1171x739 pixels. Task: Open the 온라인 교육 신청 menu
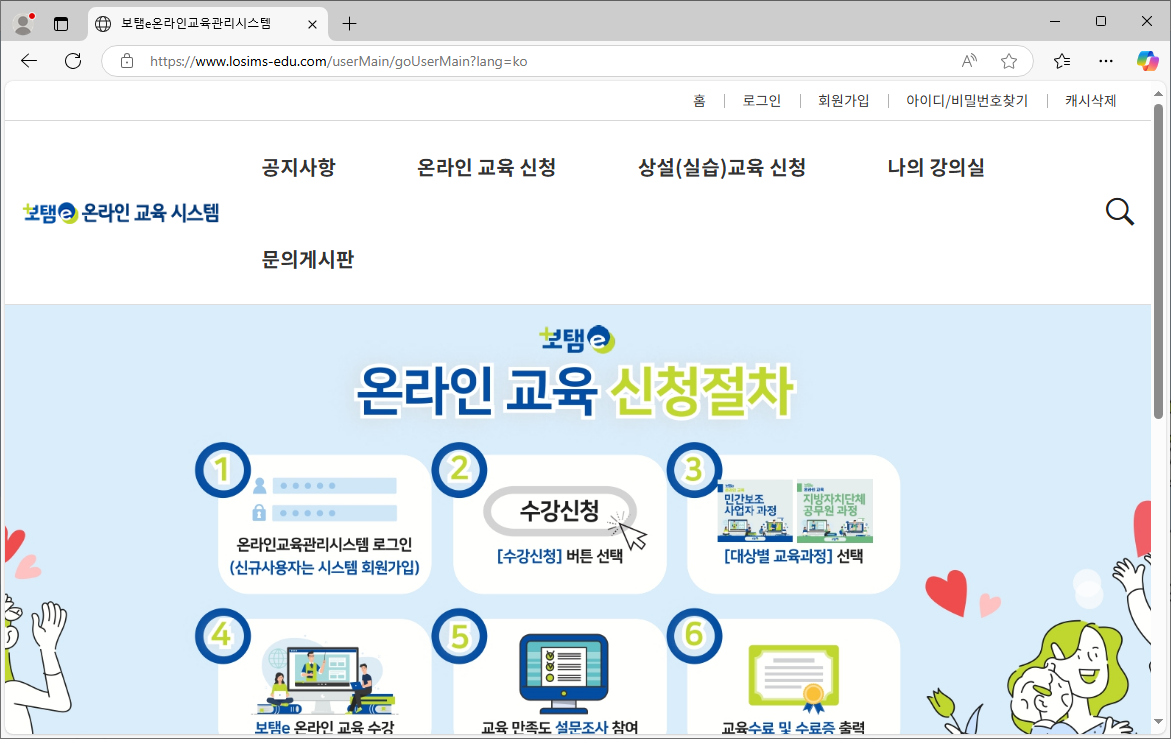point(487,167)
